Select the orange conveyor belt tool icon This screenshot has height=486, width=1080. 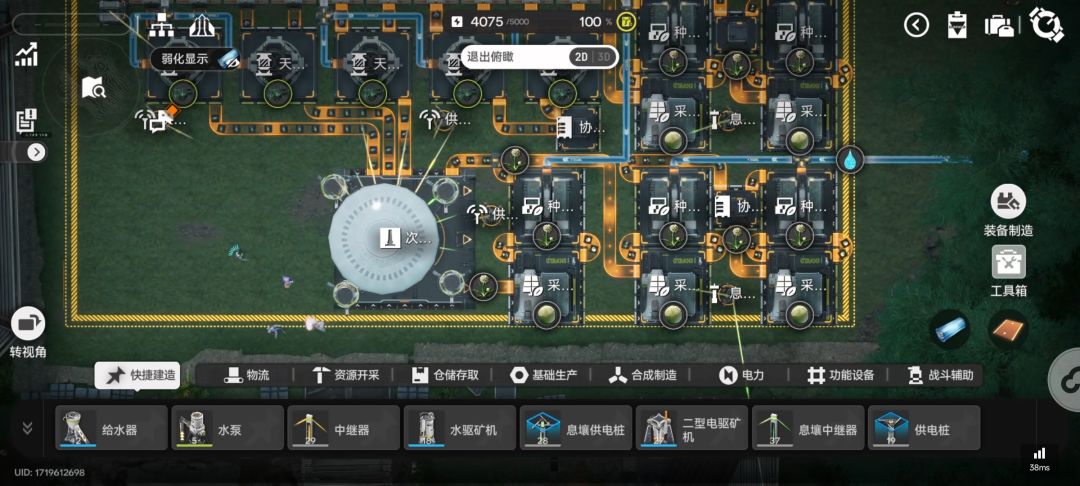coord(1008,330)
